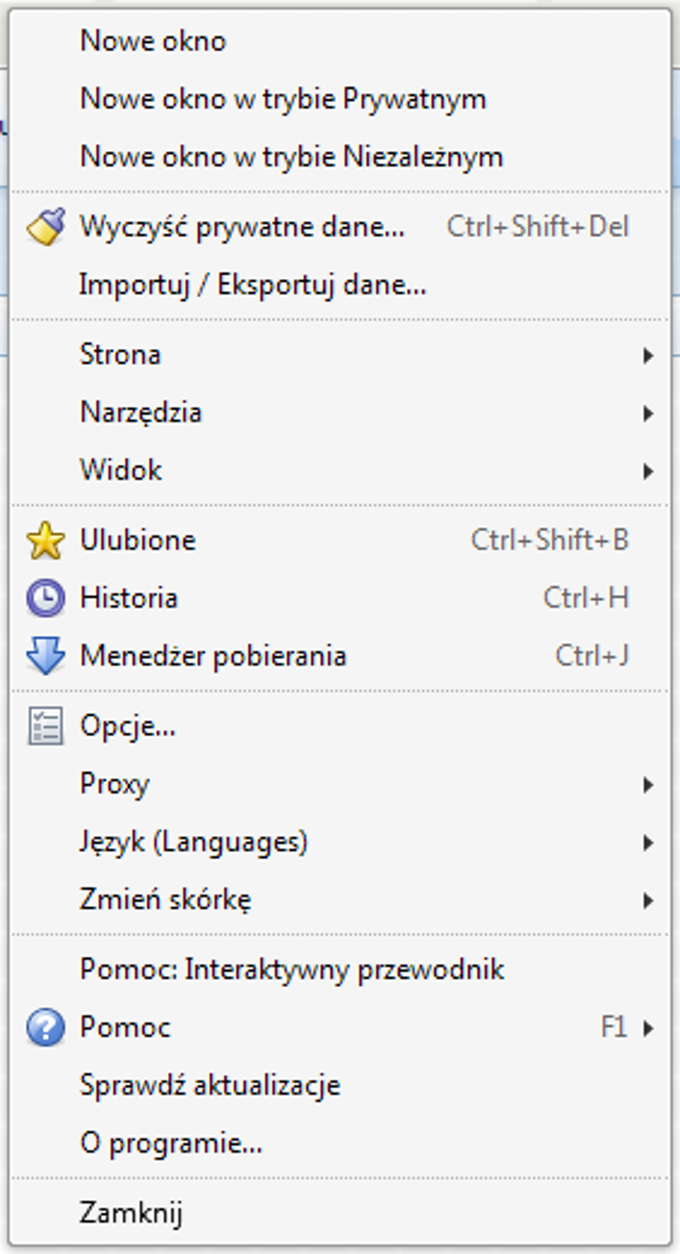Open O programie menu item
This screenshot has width=680, height=1254.
(171, 1143)
